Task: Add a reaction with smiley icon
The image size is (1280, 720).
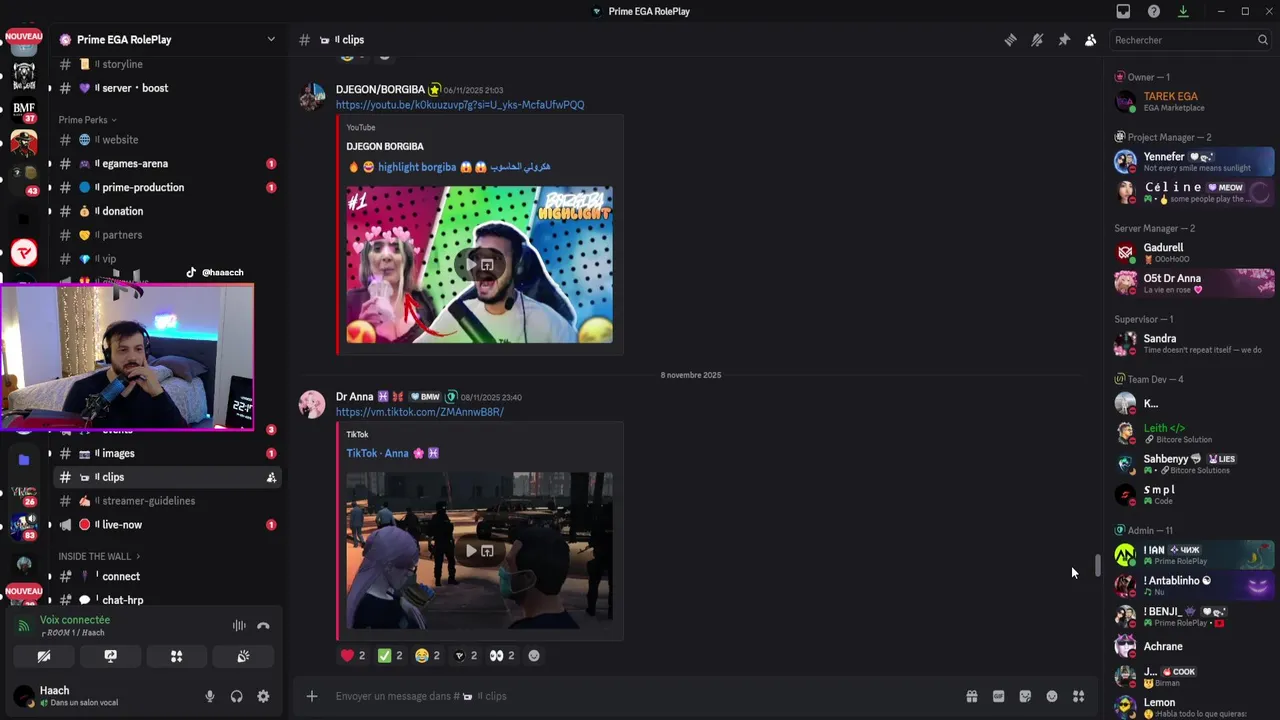Action: pos(534,656)
